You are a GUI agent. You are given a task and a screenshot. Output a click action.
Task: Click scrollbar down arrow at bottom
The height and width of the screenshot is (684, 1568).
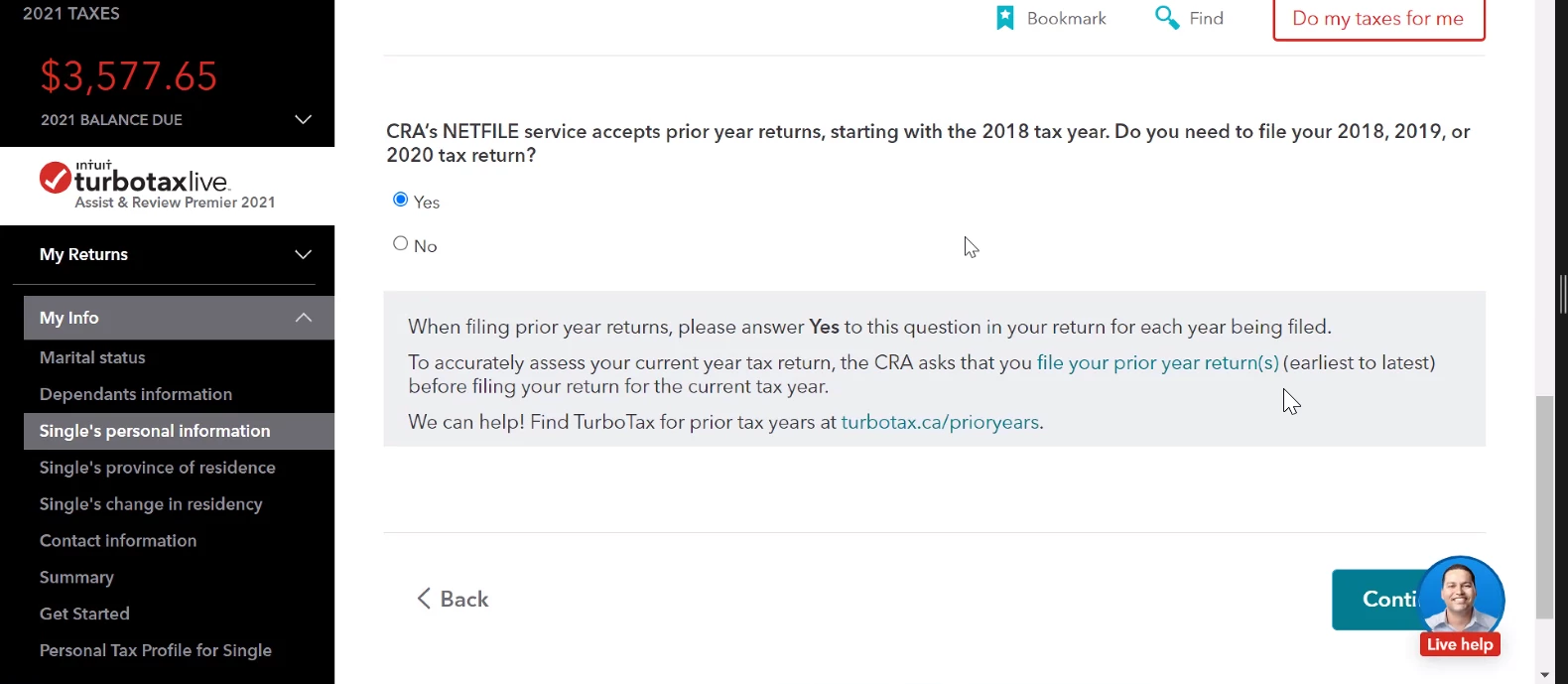1544,674
